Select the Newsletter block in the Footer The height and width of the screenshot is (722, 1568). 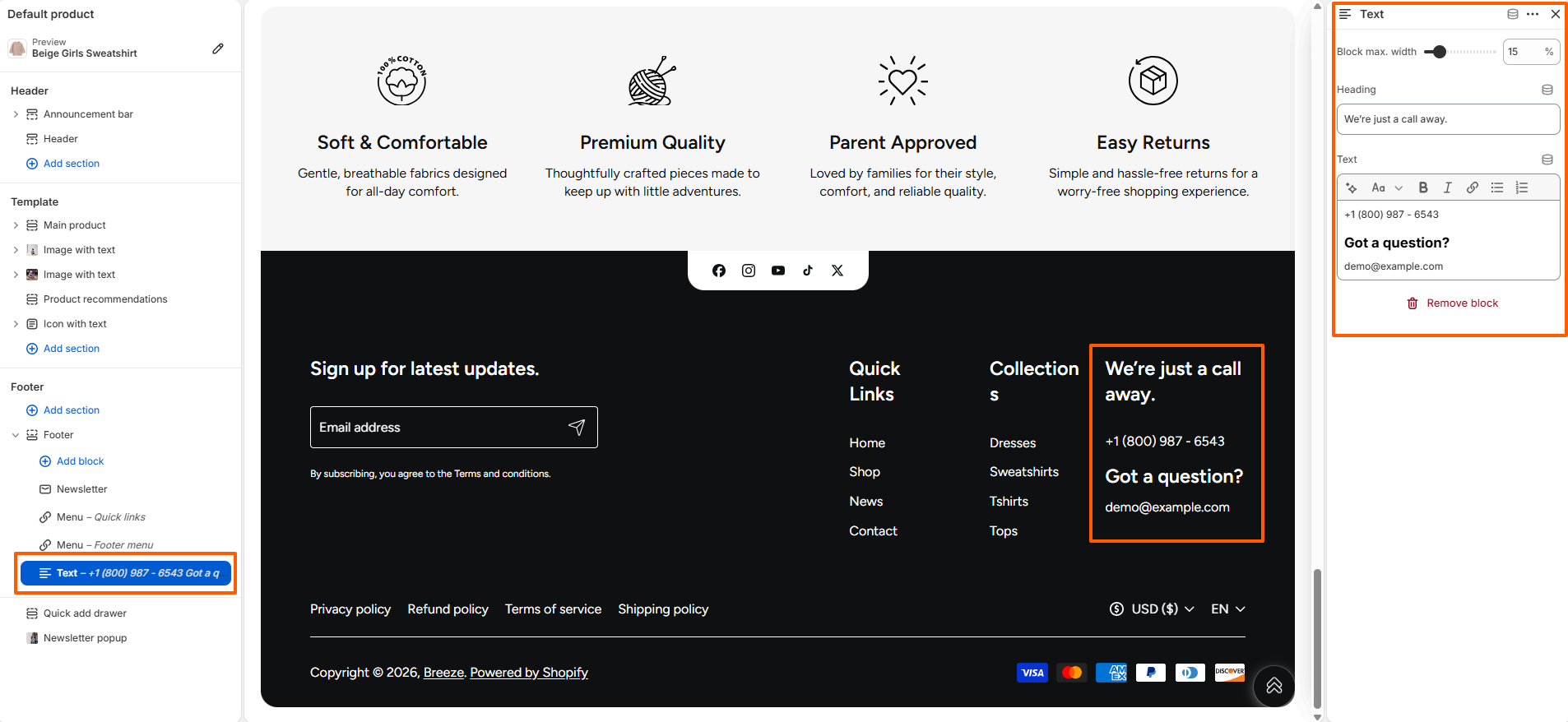point(81,489)
